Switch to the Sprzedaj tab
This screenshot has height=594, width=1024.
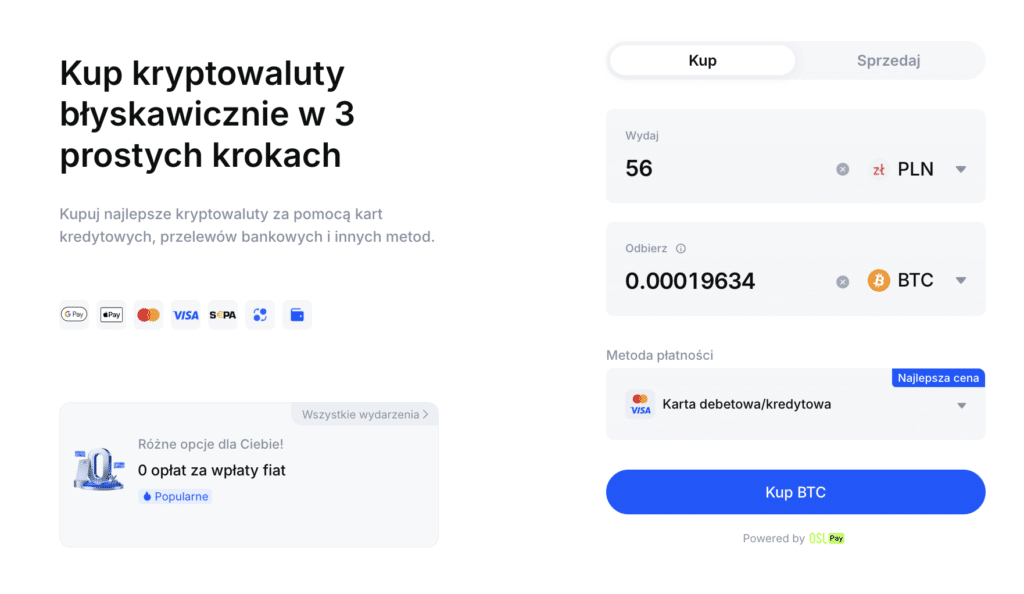point(888,60)
